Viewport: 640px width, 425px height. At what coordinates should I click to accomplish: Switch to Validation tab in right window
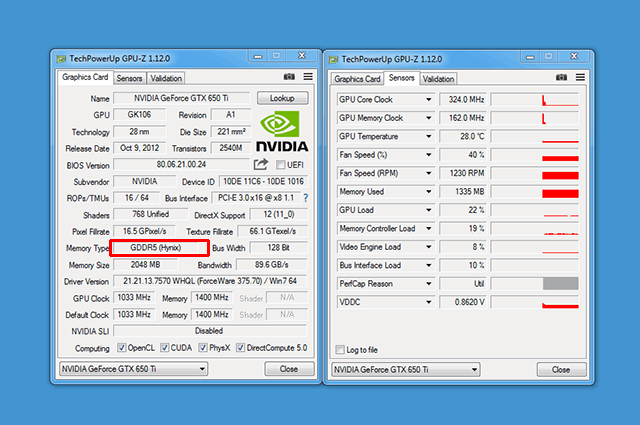click(438, 79)
